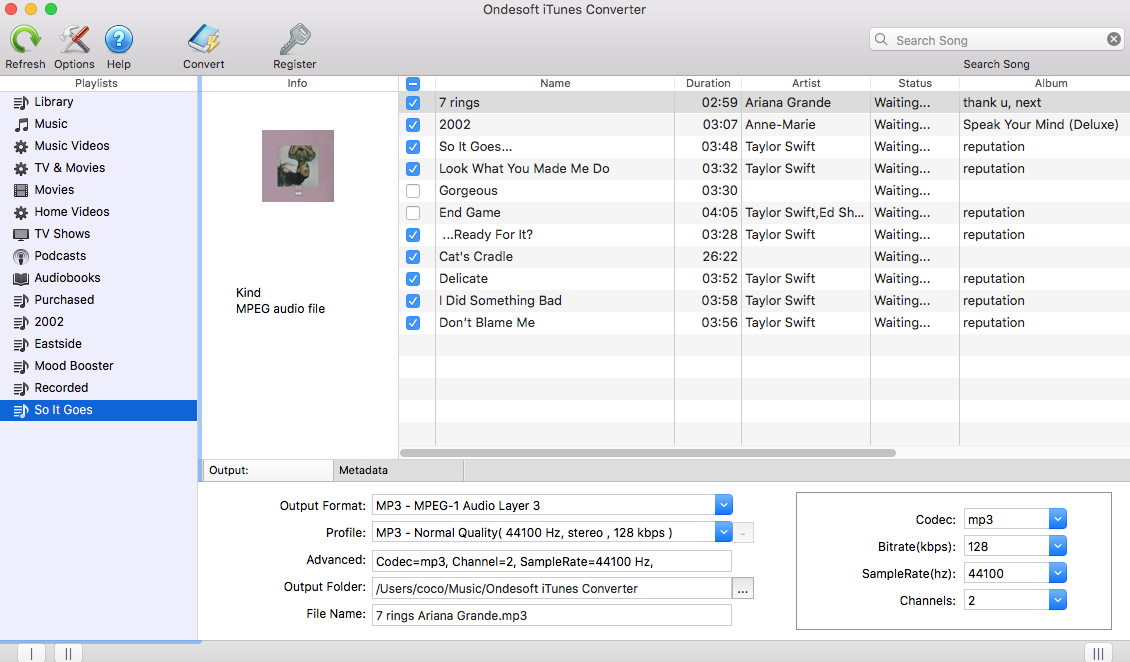This screenshot has width=1130, height=662.
Task: Check the Gorgeous song checkbox
Action: point(413,190)
